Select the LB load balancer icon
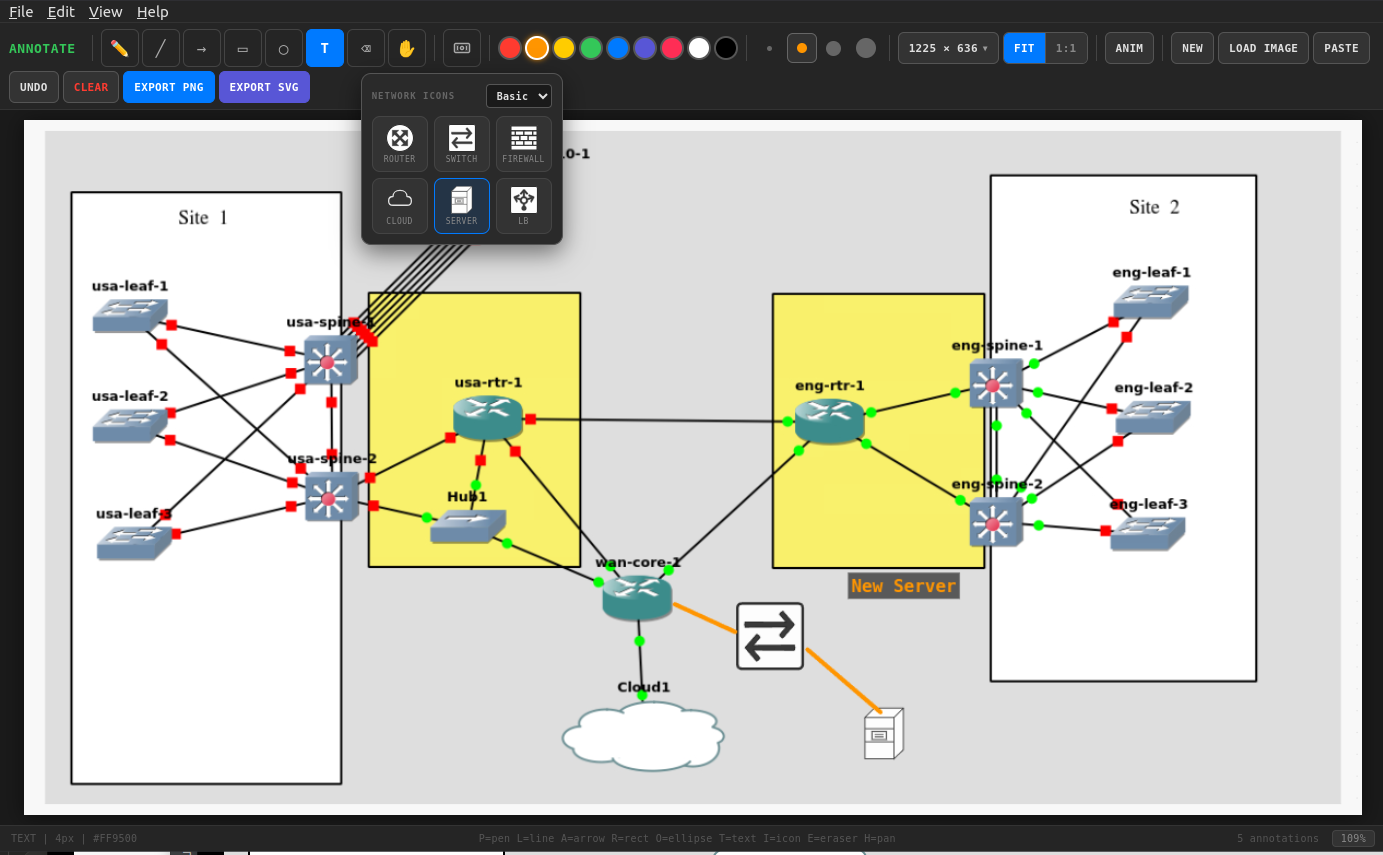The height and width of the screenshot is (855, 1383). [x=523, y=205]
